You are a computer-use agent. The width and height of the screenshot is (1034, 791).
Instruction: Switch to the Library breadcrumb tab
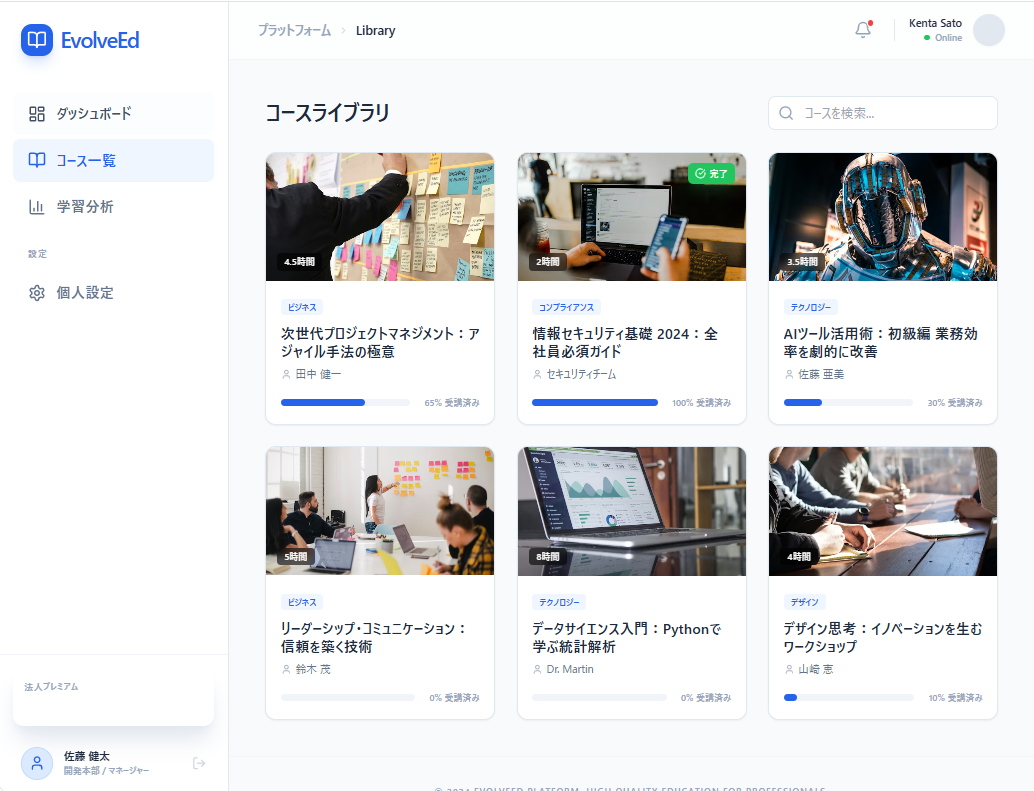point(375,30)
